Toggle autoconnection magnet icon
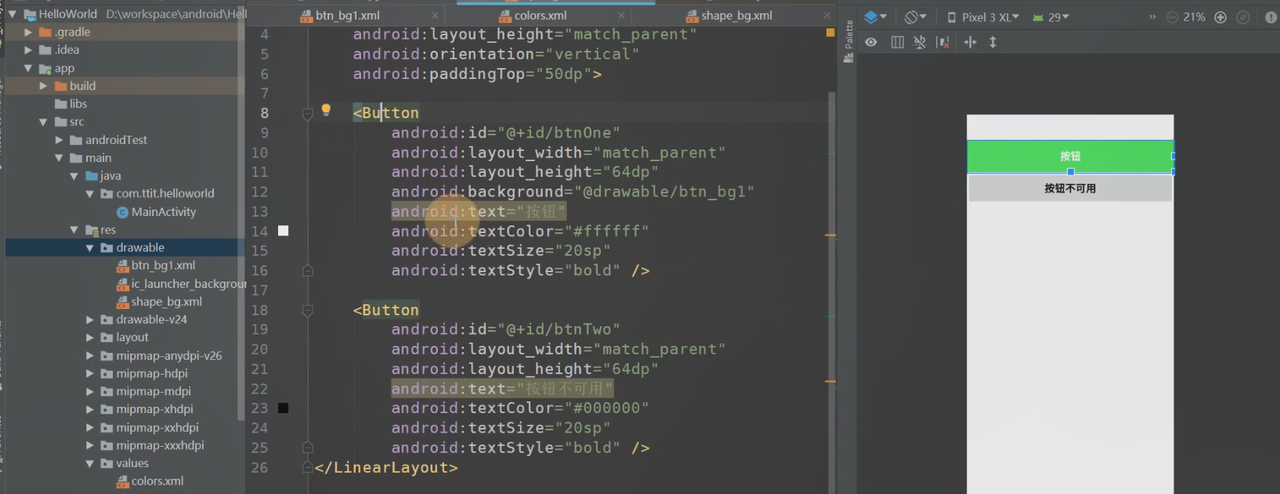This screenshot has height=494, width=1280. tap(920, 42)
